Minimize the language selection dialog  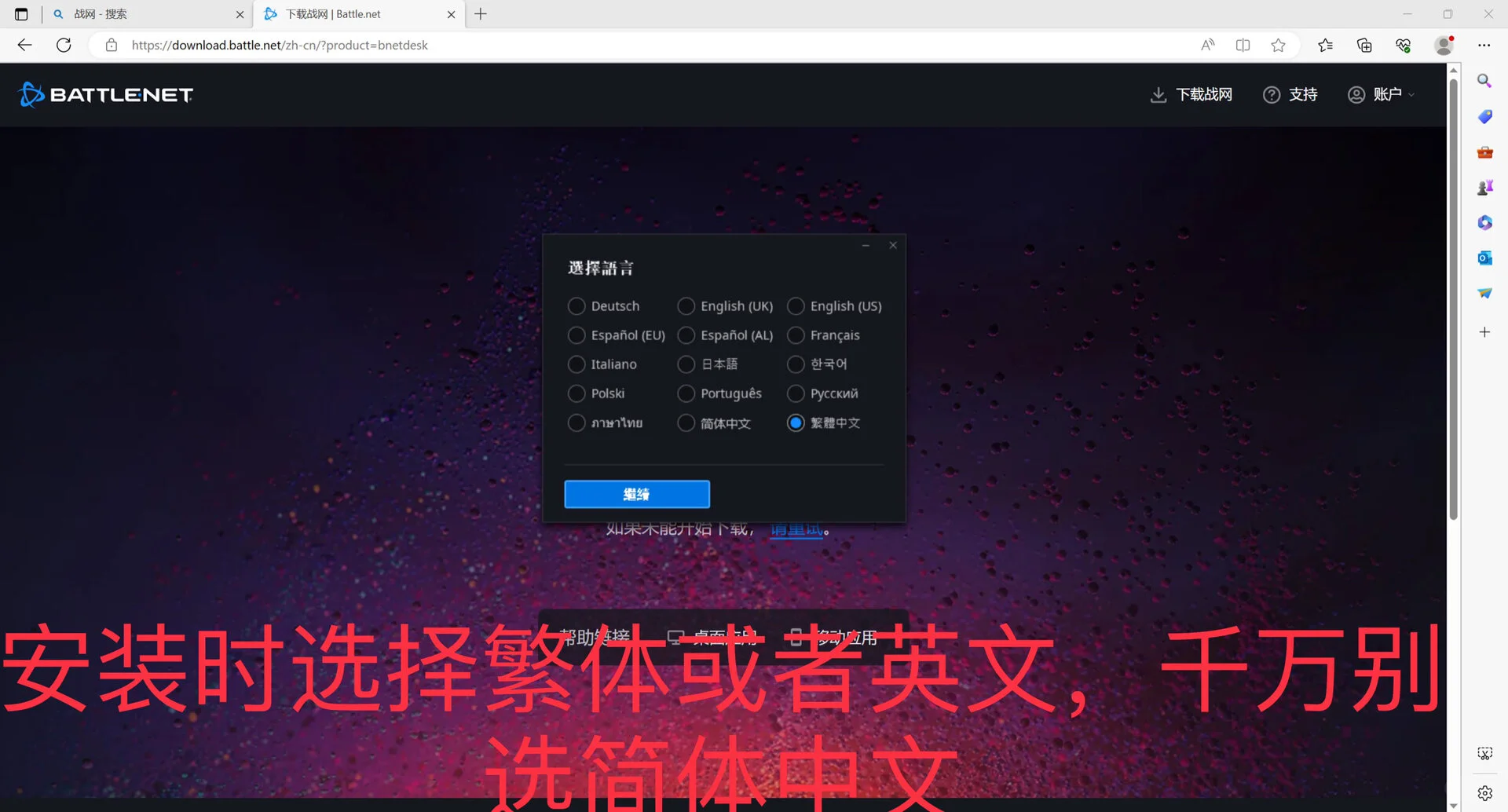pos(866,246)
